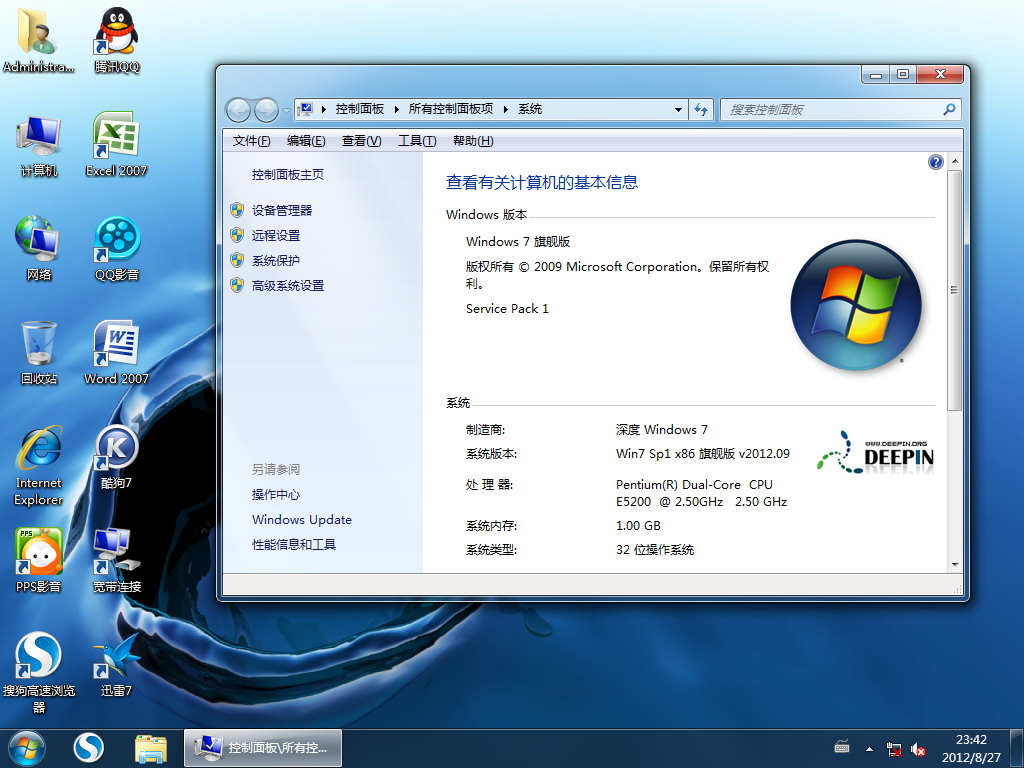Expand breadcrumb arrow after 控制面板
Viewport: 1024px width, 768px height.
396,109
